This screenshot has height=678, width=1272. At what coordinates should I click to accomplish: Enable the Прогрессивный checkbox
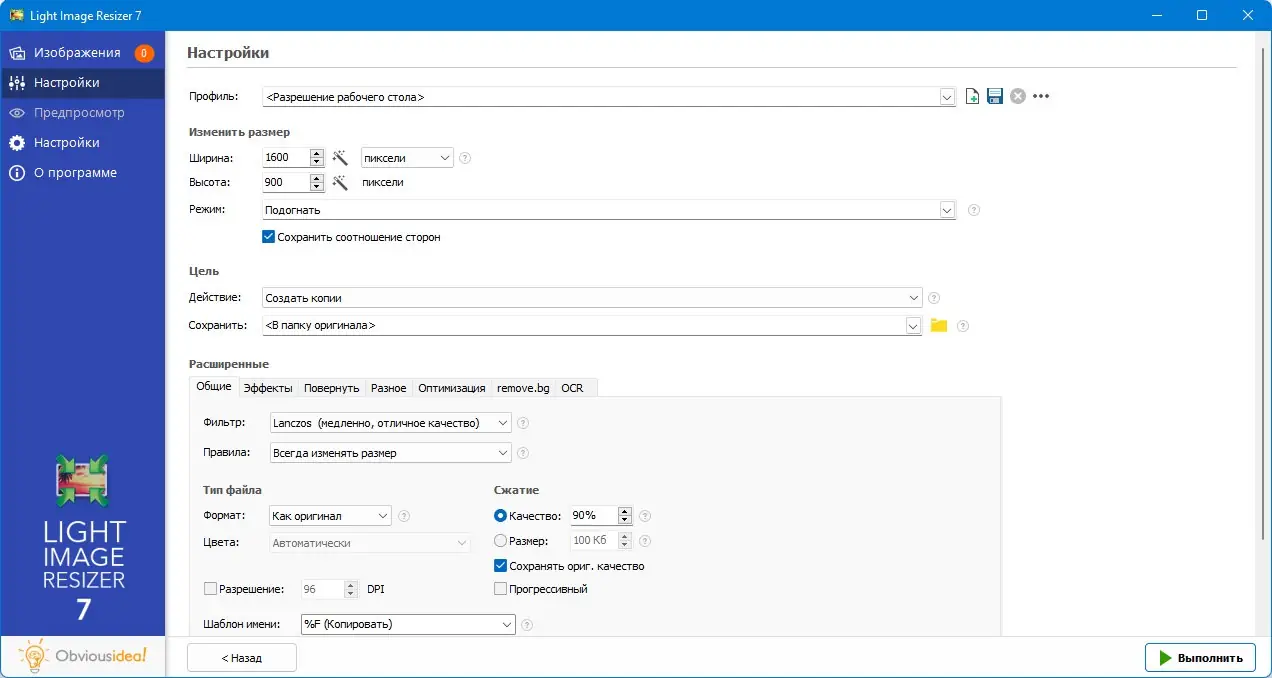(x=501, y=589)
